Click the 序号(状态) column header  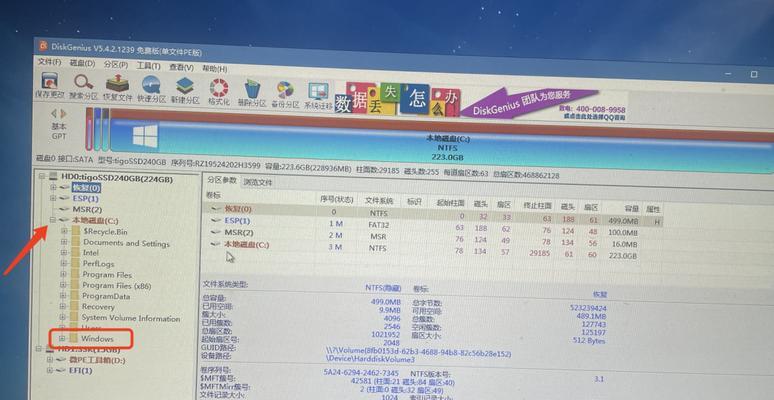(x=337, y=200)
